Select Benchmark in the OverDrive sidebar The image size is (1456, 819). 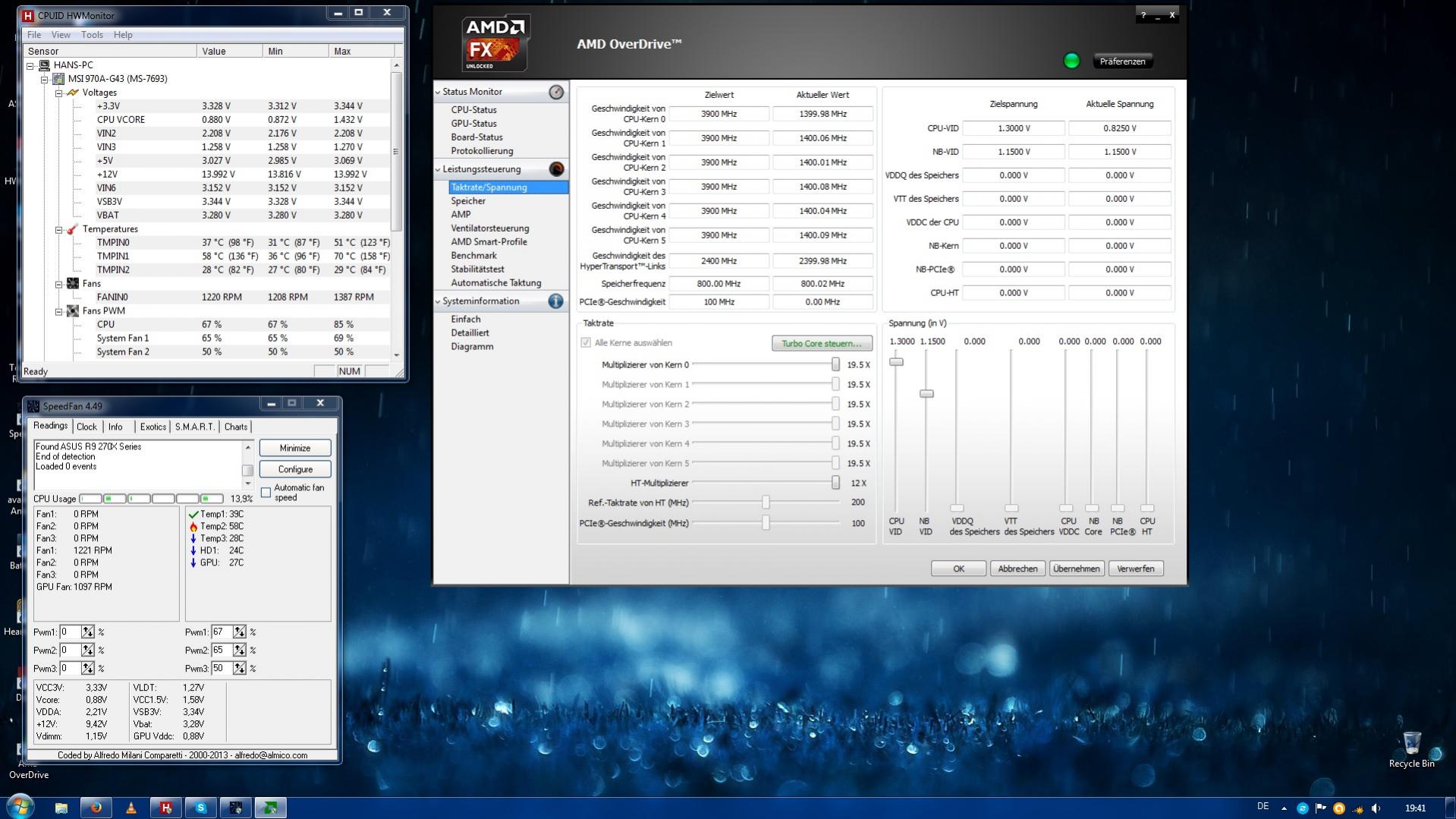(x=473, y=256)
